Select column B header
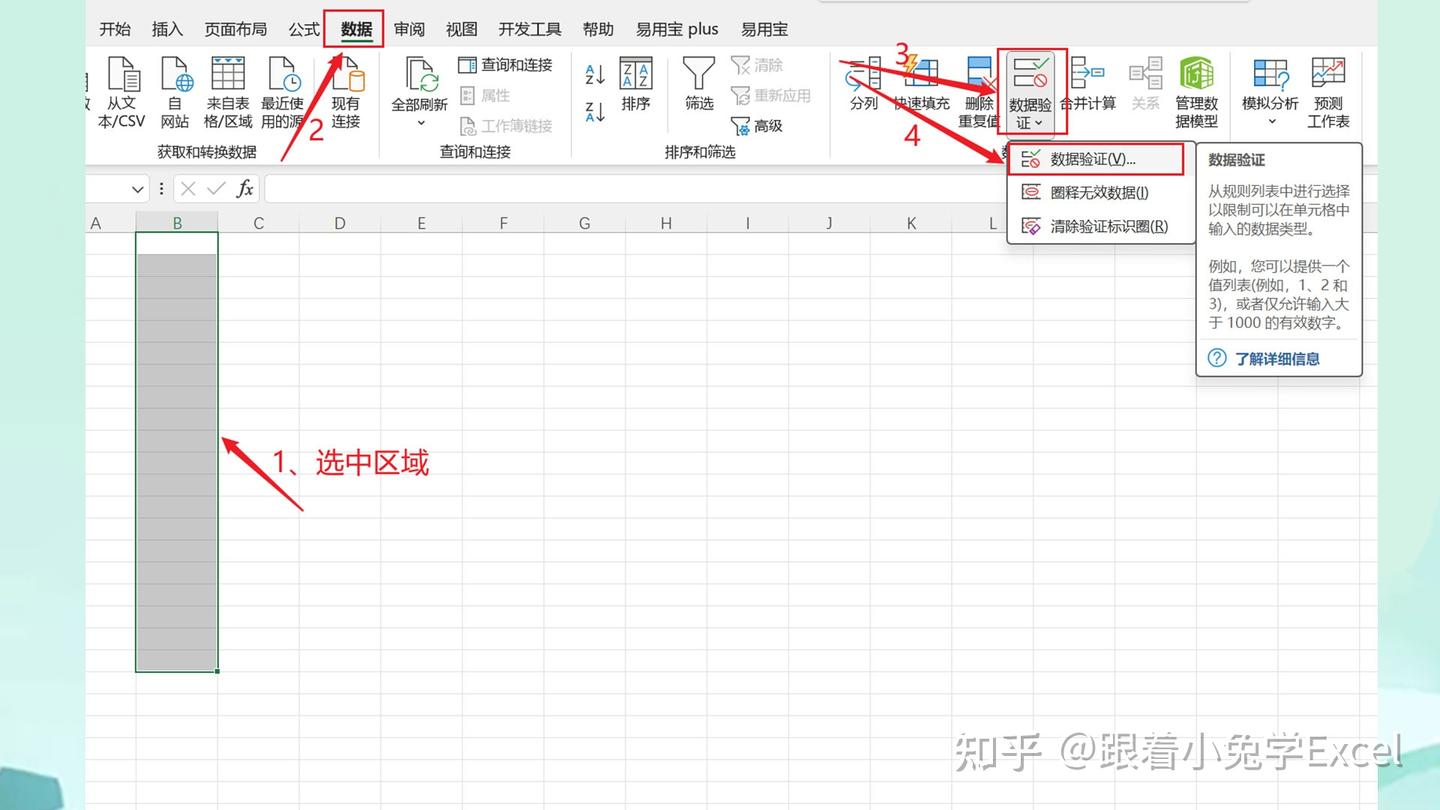The width and height of the screenshot is (1440, 810). pos(177,223)
